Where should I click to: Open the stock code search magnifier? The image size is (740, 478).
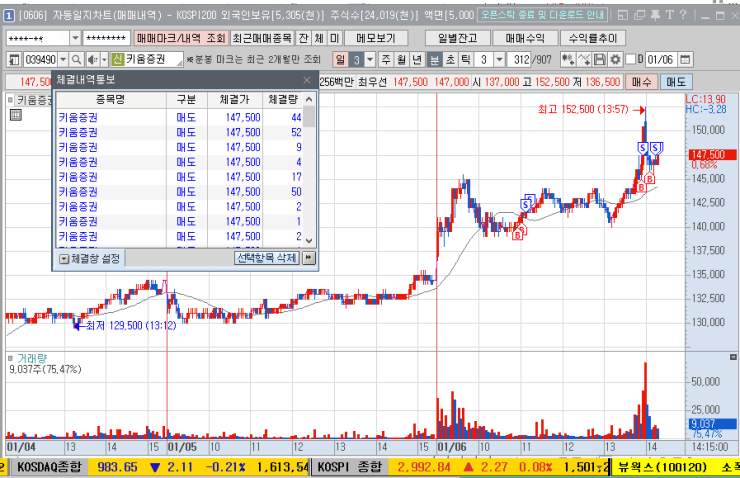pyautogui.click(x=76, y=59)
